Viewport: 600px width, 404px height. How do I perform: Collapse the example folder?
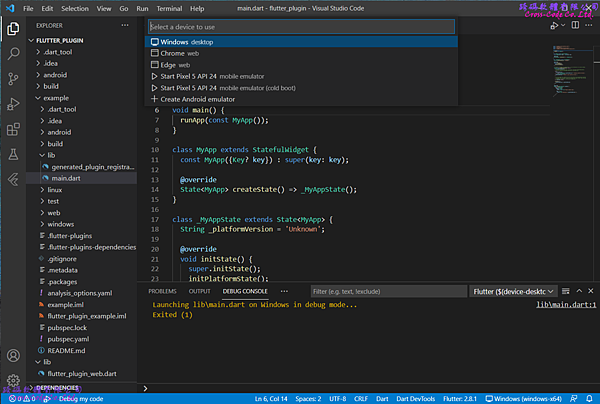click(x=55, y=98)
